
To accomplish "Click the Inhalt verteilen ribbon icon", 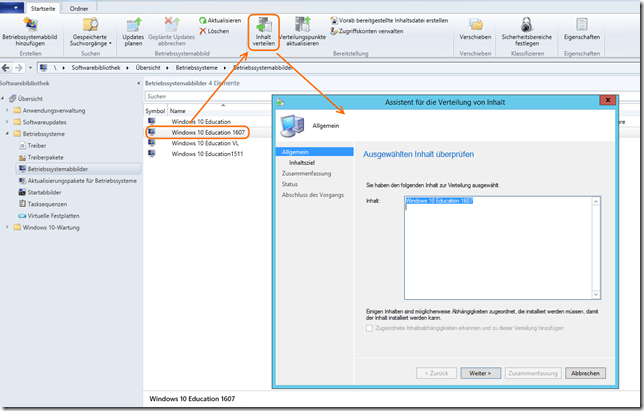I will (263, 23).
